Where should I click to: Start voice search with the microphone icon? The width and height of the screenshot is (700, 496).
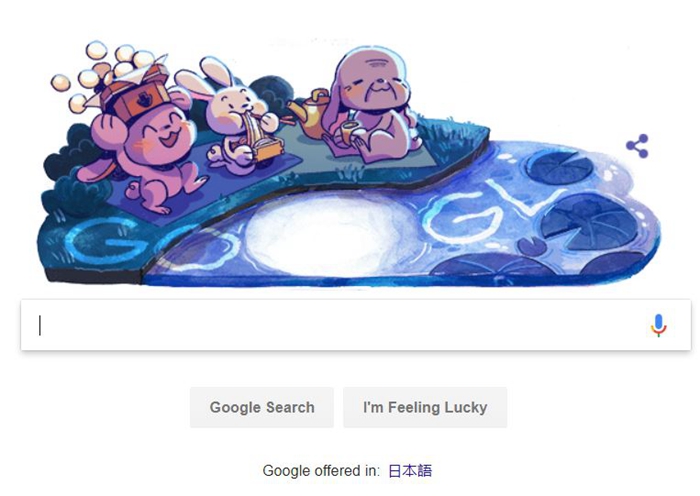[658, 325]
